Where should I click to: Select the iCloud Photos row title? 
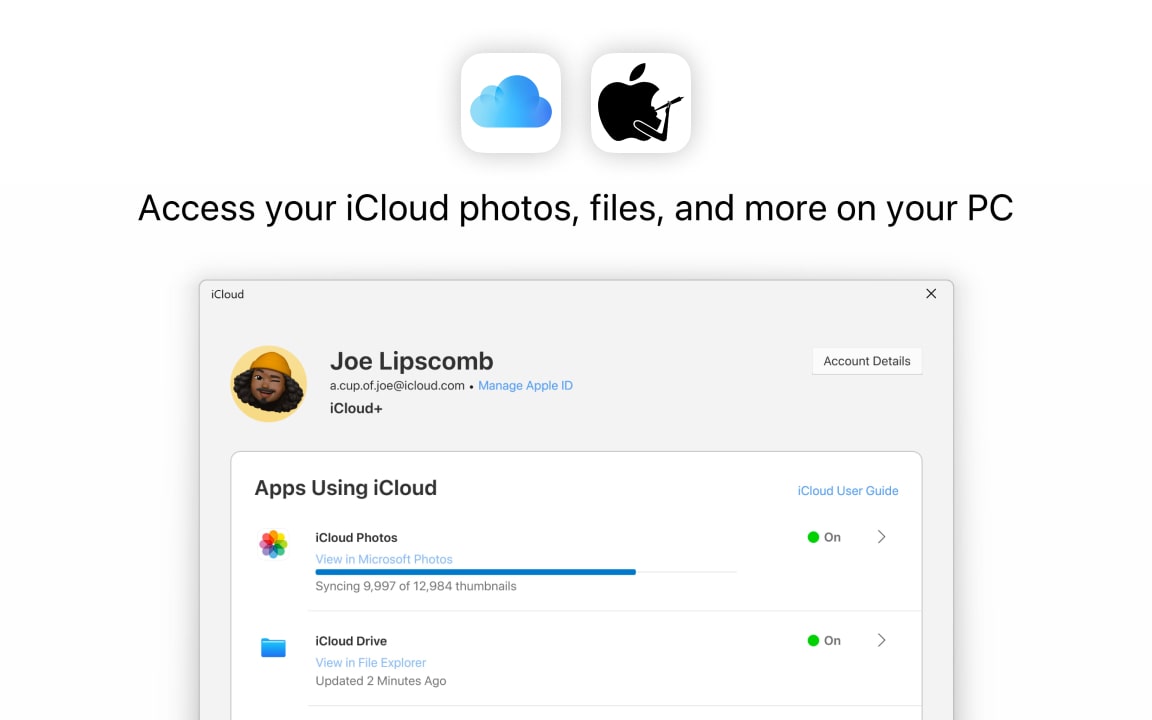pyautogui.click(x=356, y=538)
